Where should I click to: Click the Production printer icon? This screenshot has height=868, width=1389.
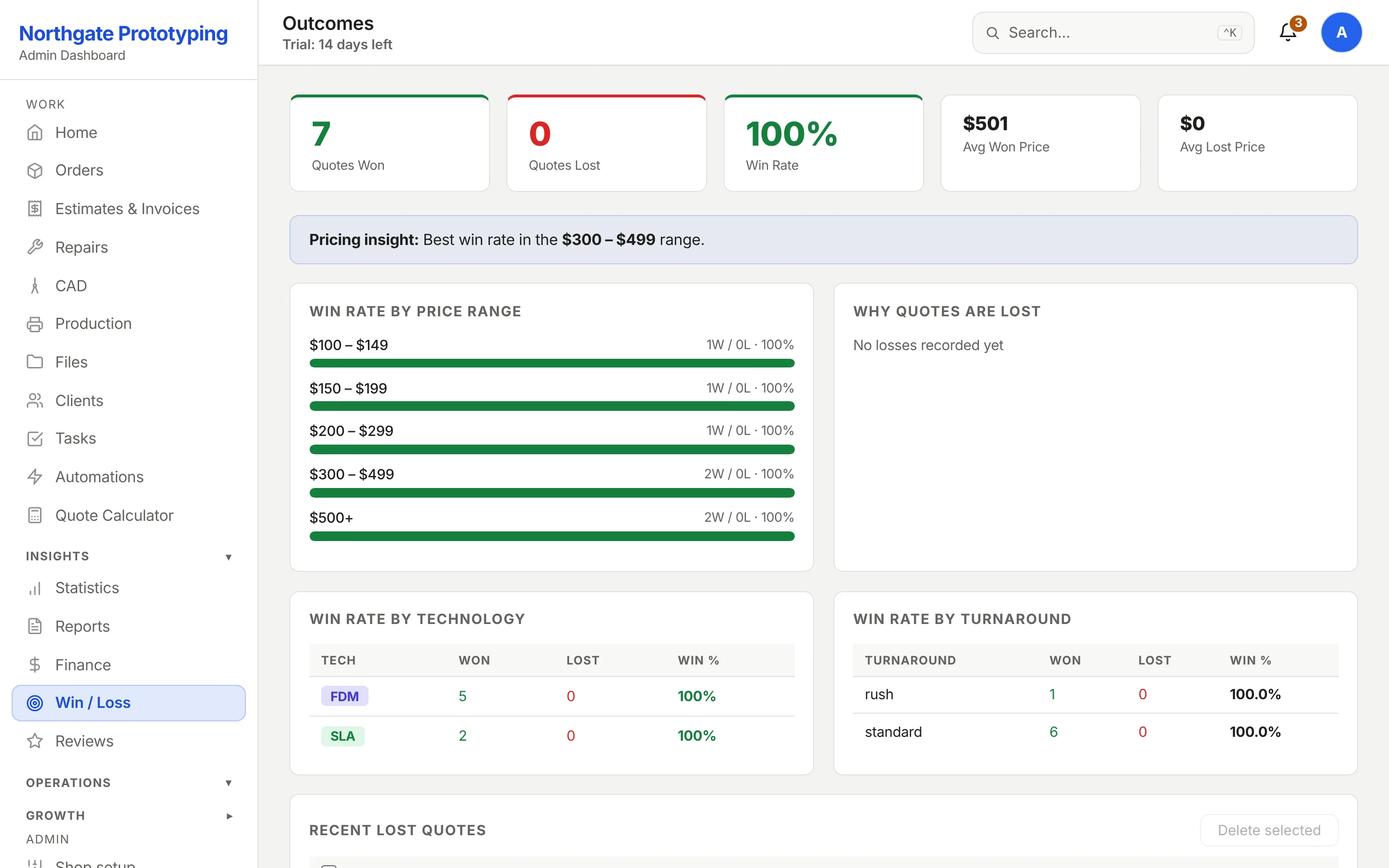coord(35,324)
